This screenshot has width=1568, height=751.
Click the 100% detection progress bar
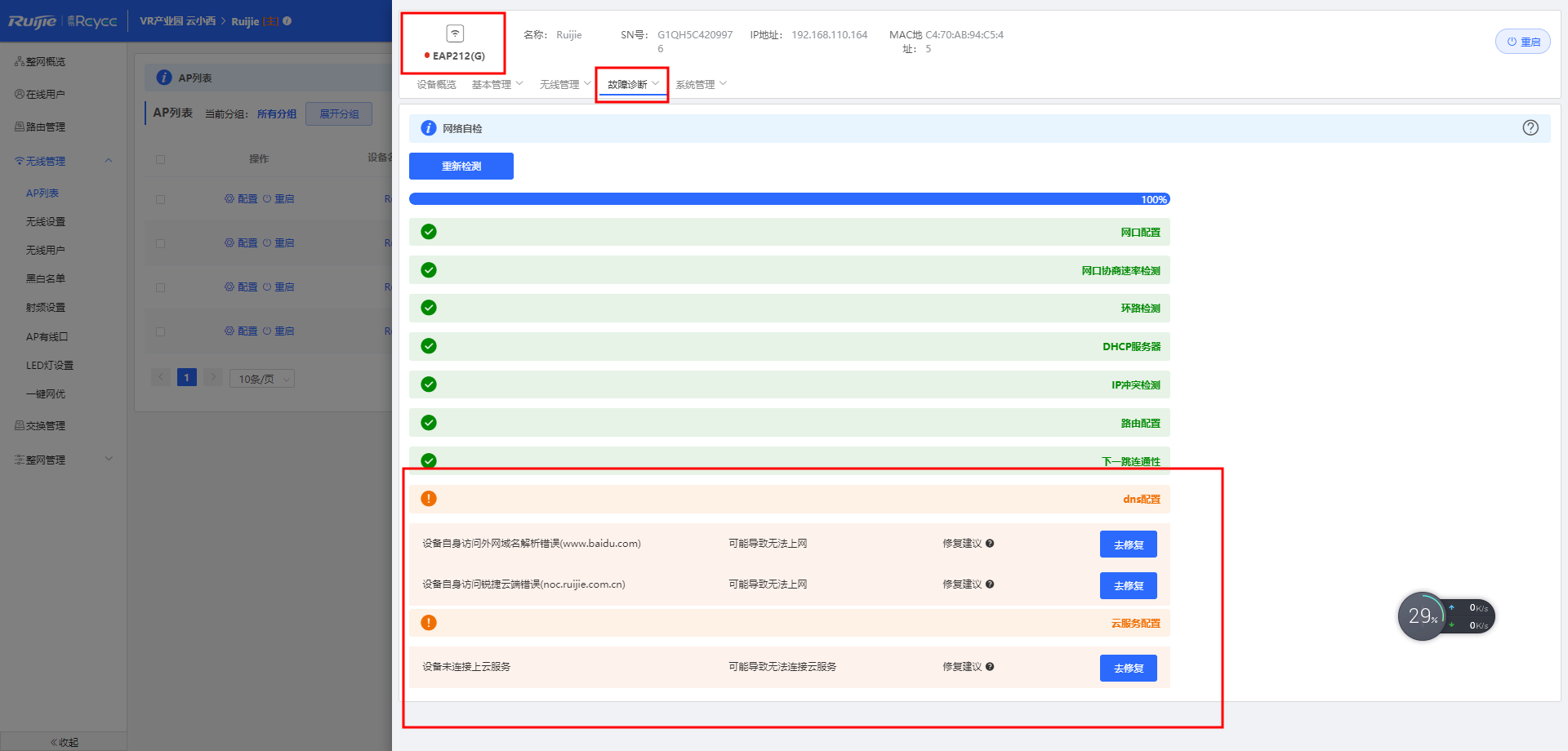tap(789, 199)
